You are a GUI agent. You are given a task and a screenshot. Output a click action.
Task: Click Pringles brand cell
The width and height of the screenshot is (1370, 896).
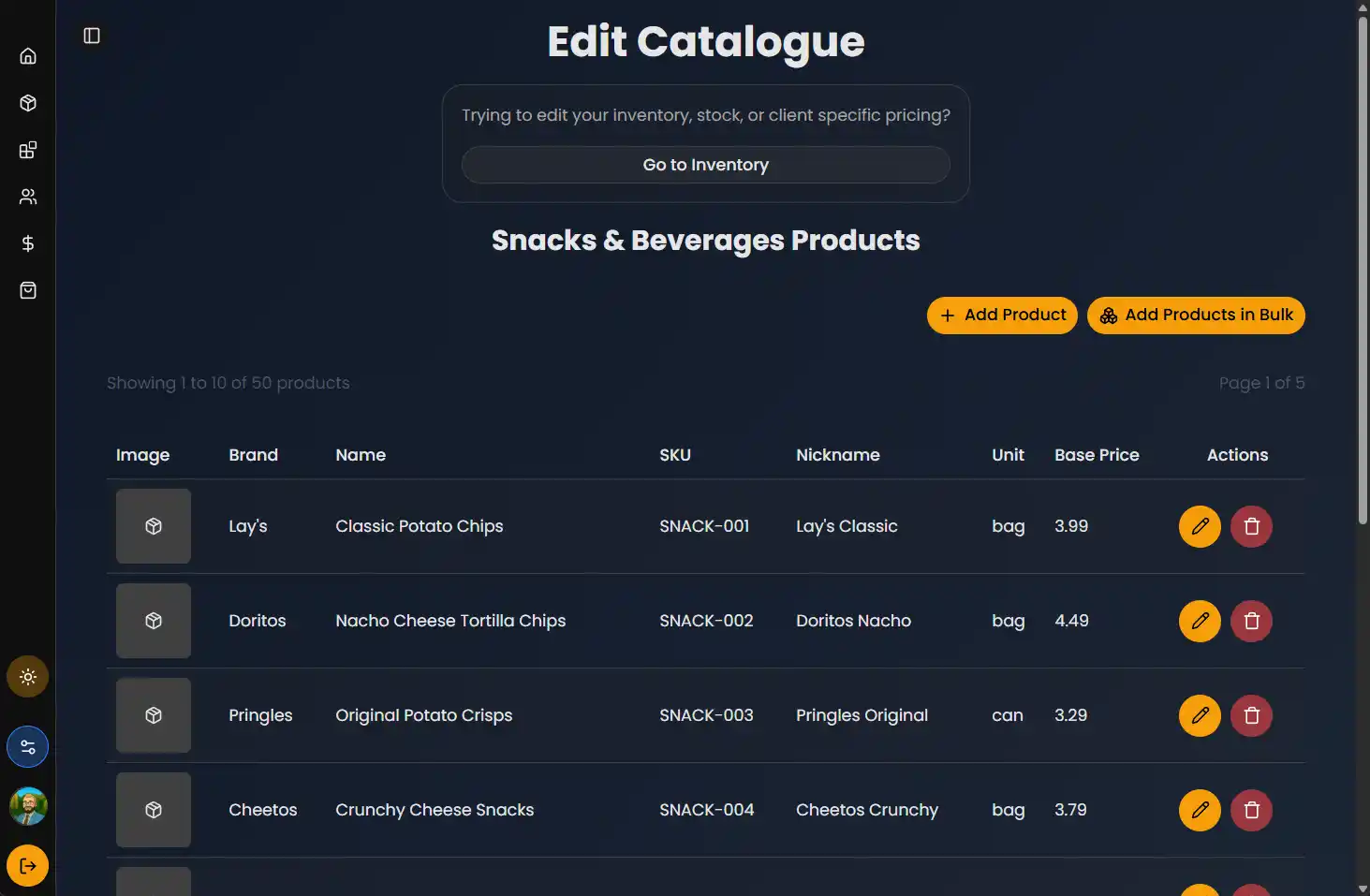click(260, 715)
